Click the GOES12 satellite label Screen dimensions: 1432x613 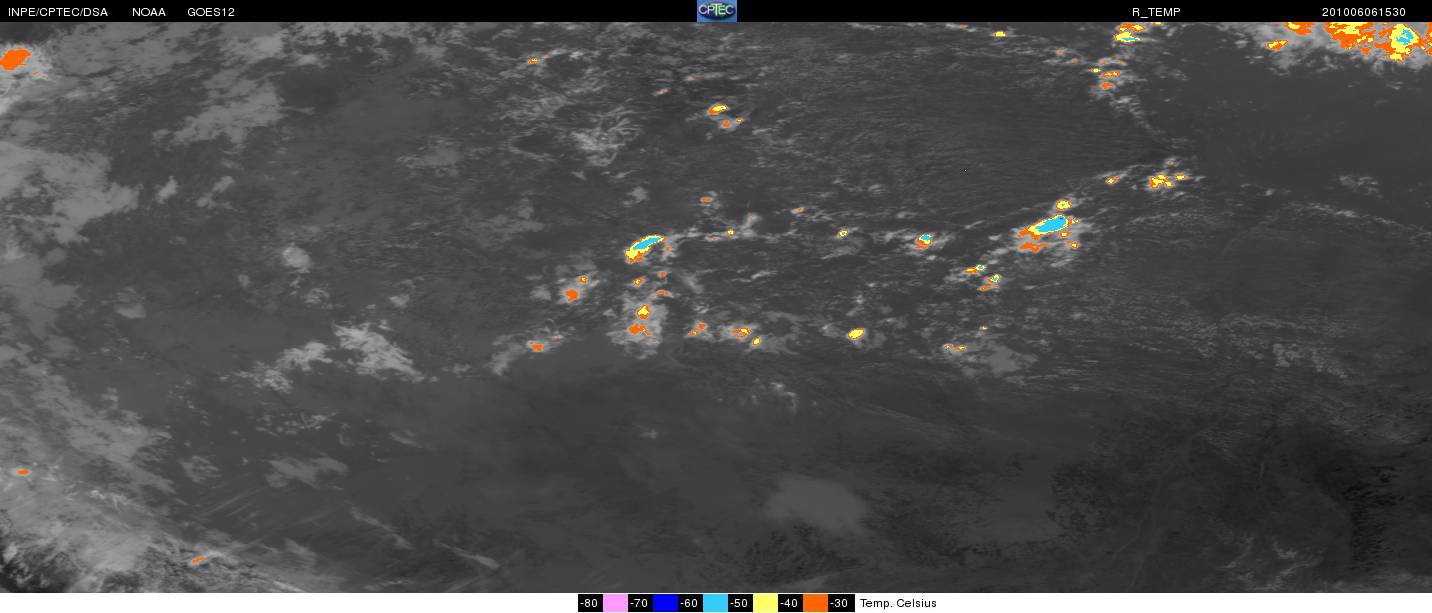point(211,12)
